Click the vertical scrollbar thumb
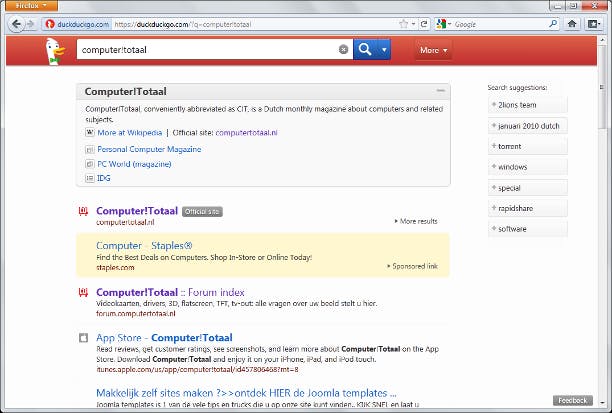This screenshot has height=413, width=612. pyautogui.click(x=602, y=86)
